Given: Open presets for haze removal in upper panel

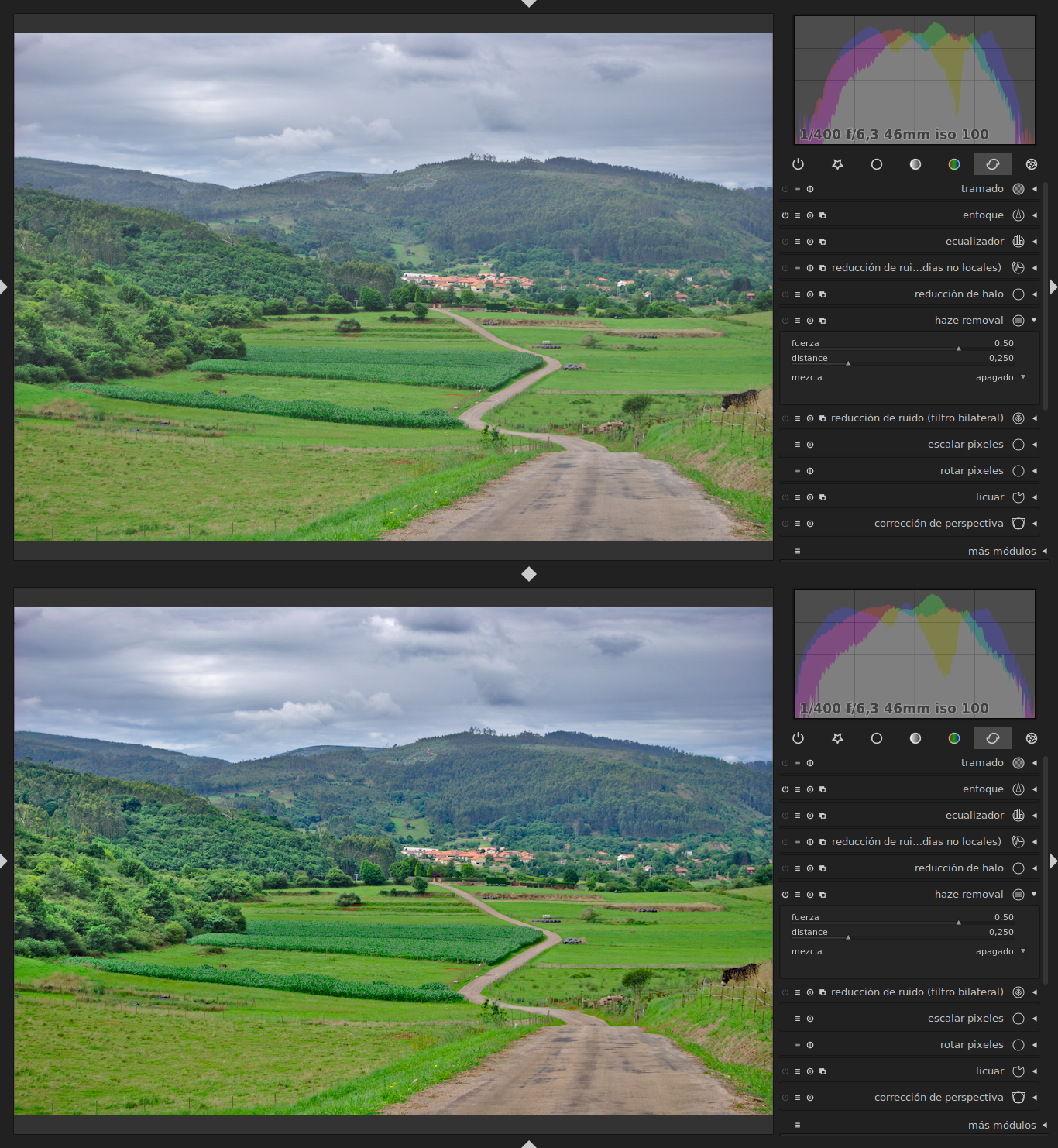Looking at the screenshot, I should (798, 321).
